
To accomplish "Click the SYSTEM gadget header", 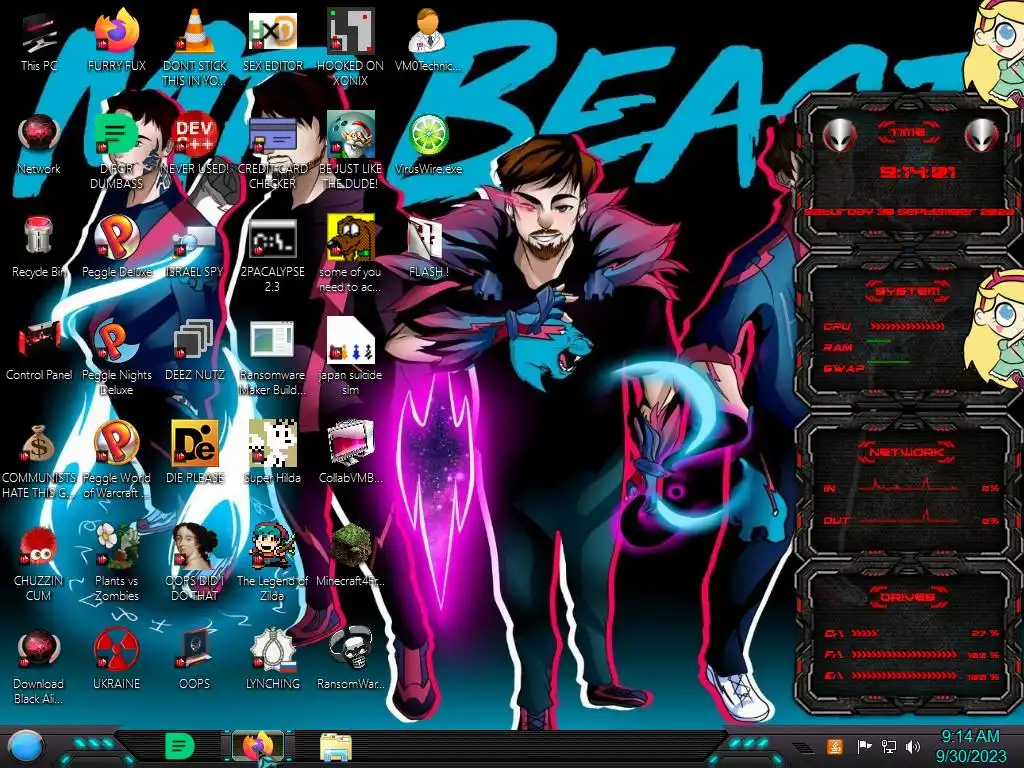I will pyautogui.click(x=908, y=291).
